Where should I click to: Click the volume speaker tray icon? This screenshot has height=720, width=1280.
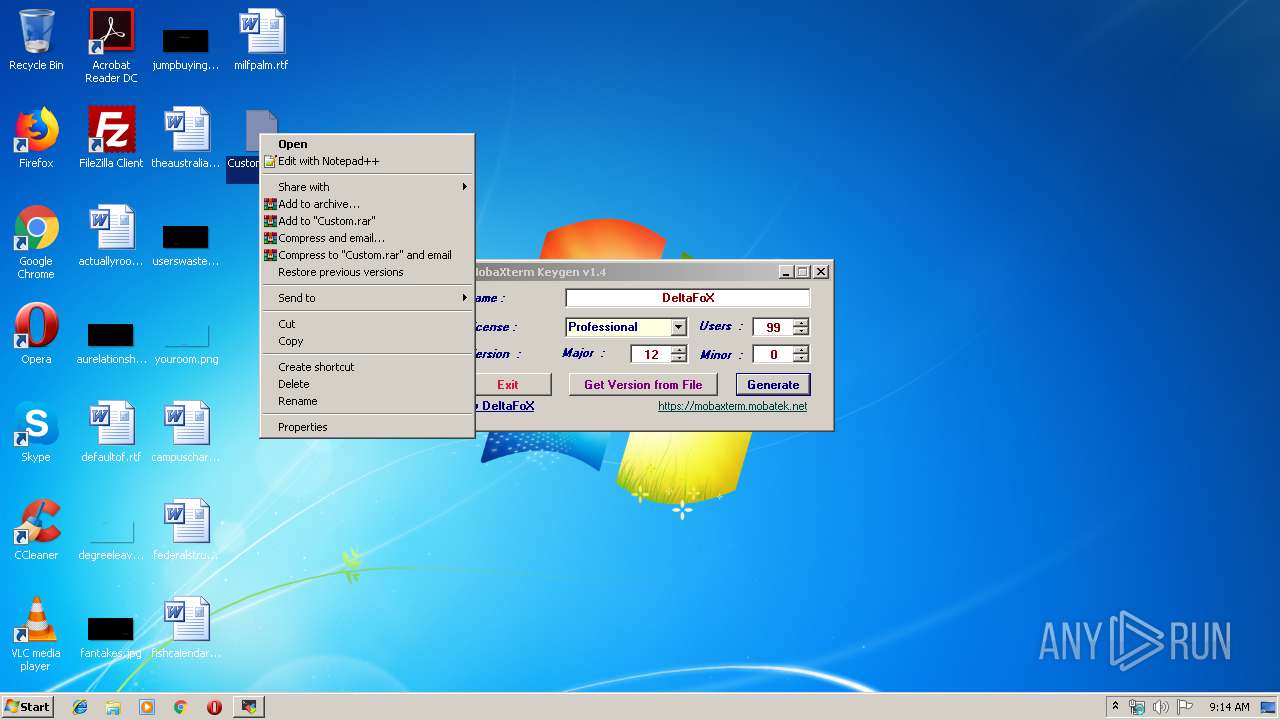click(x=1161, y=707)
